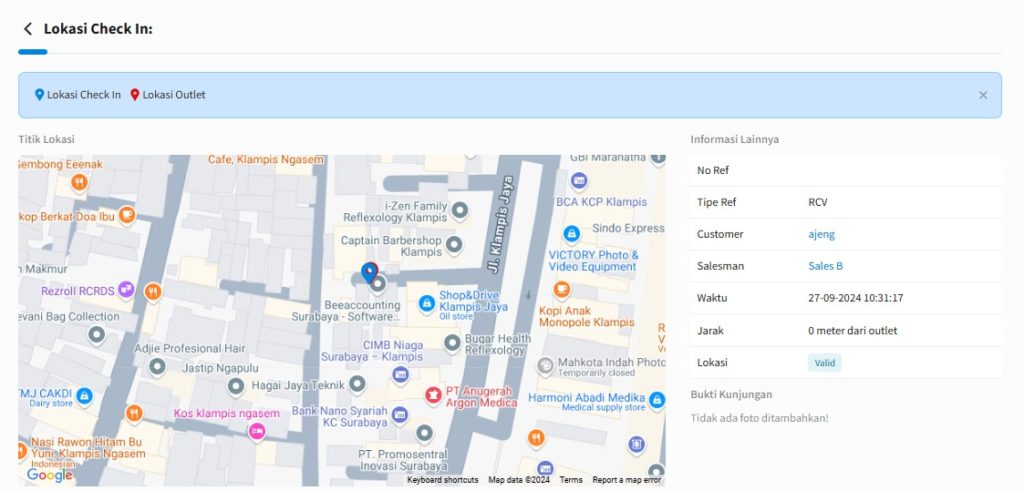Click the Kopi Anak Monopole cafe pin

pos(562,289)
